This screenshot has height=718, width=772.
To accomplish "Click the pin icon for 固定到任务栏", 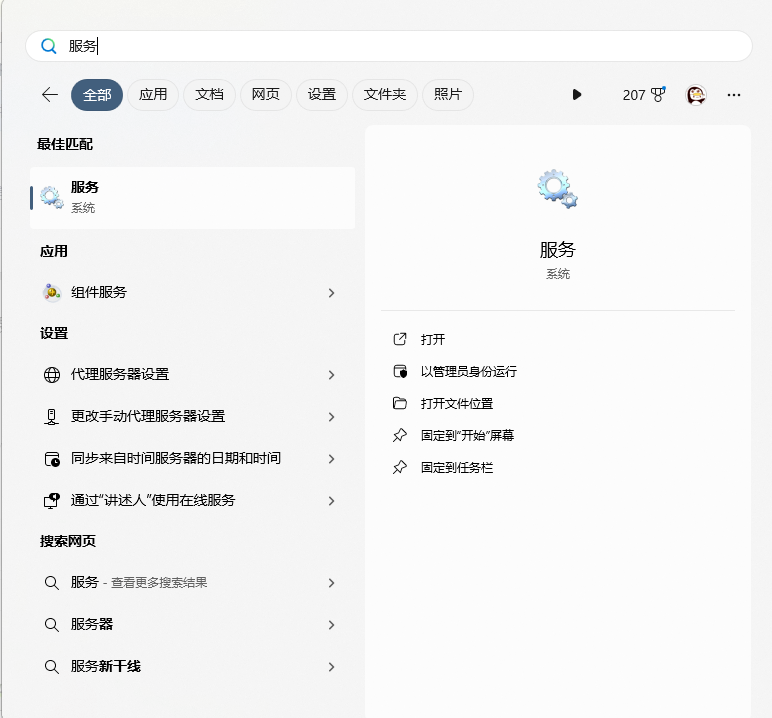I will [x=400, y=467].
